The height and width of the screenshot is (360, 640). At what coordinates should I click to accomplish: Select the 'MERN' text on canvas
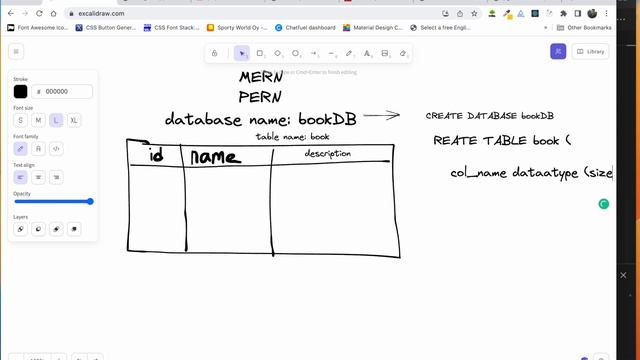(261, 77)
